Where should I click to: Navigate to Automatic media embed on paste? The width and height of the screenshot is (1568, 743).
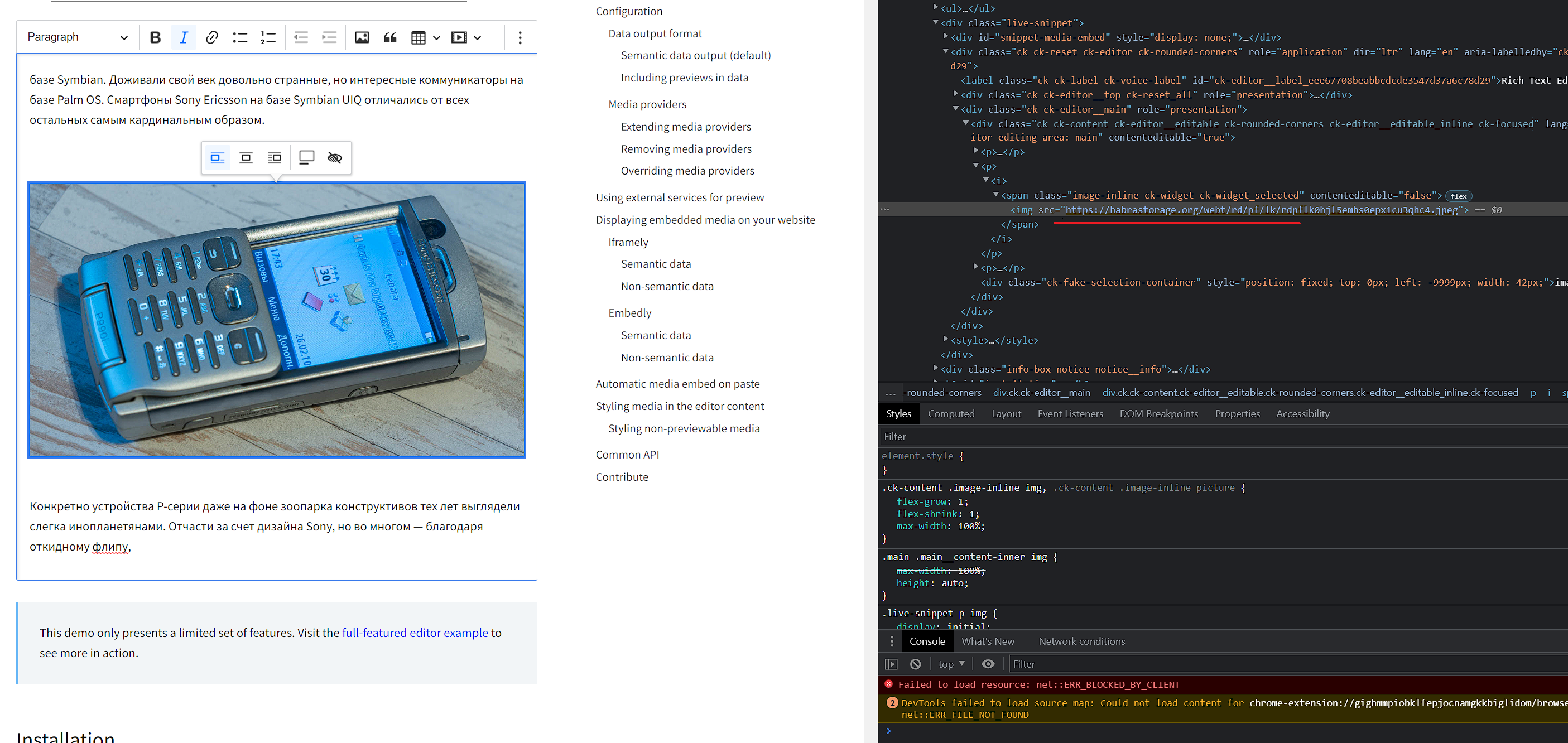[x=677, y=383]
